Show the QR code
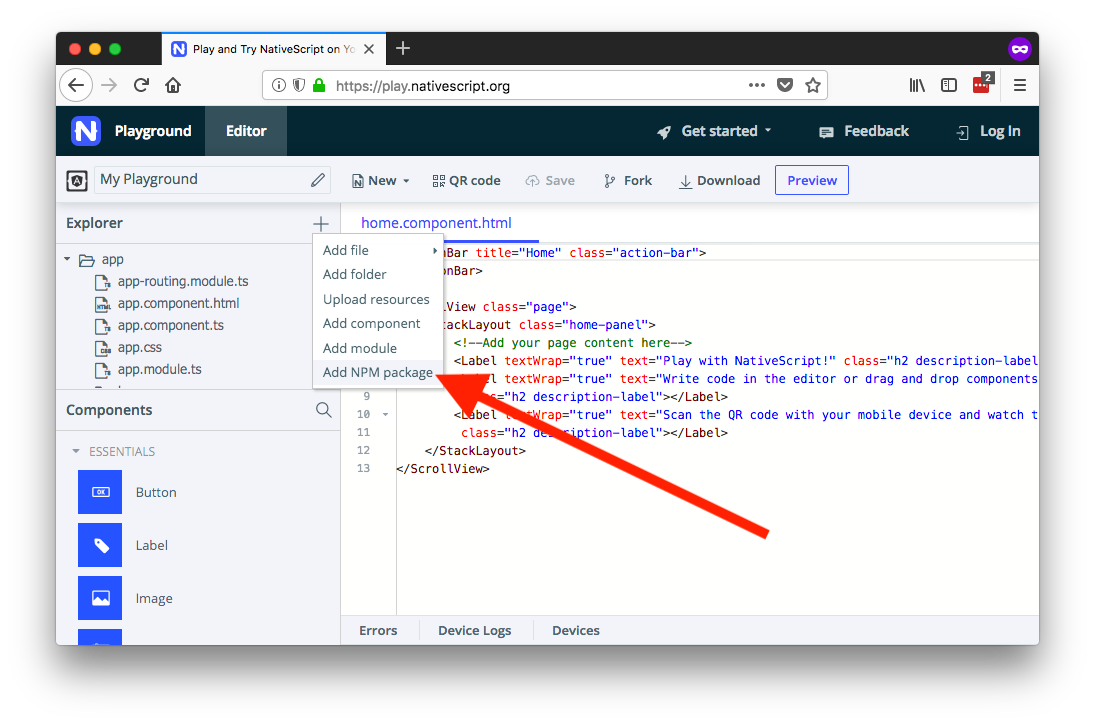This screenshot has height=725, width=1095. pos(466,181)
